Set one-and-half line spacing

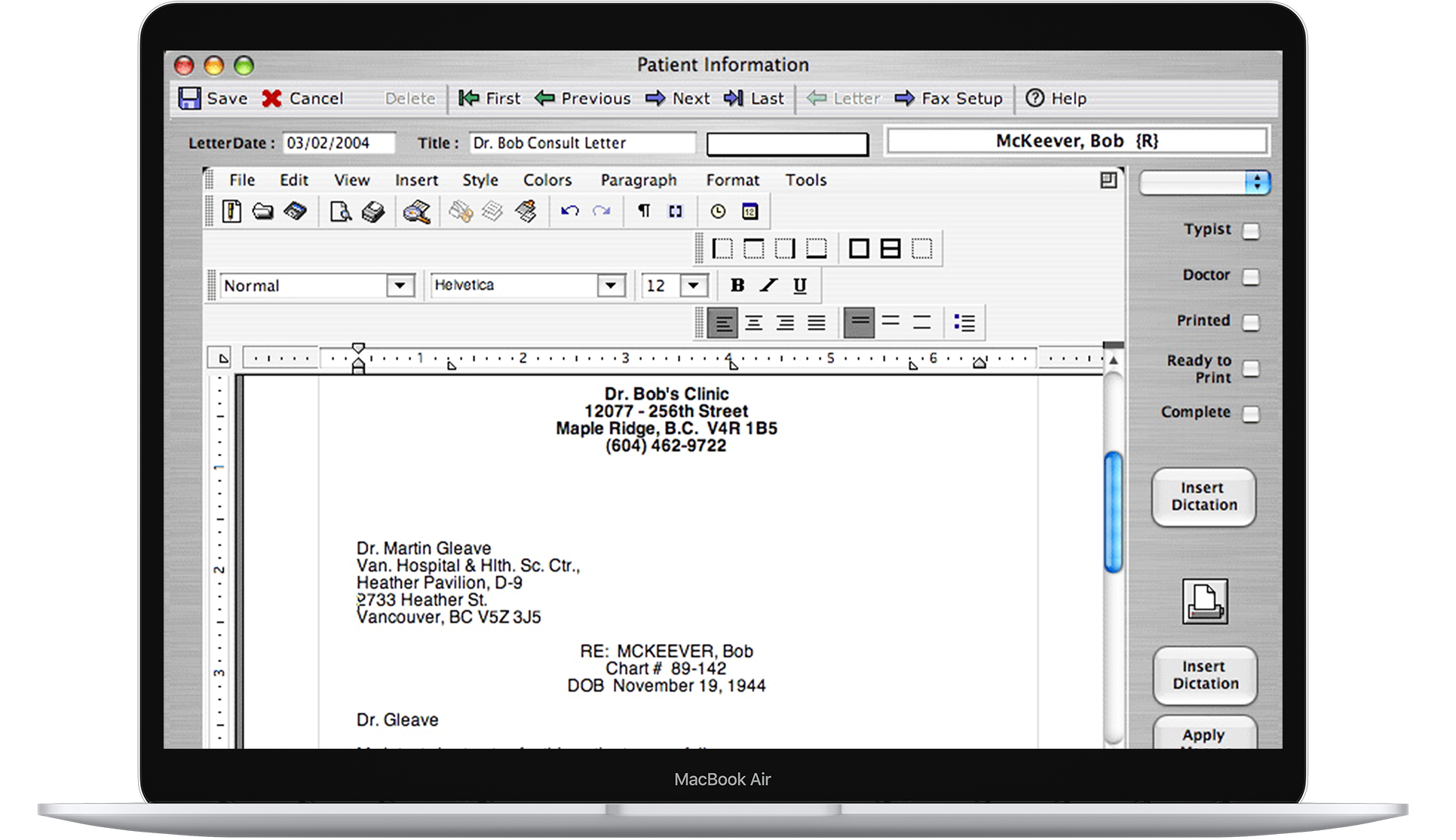point(890,323)
